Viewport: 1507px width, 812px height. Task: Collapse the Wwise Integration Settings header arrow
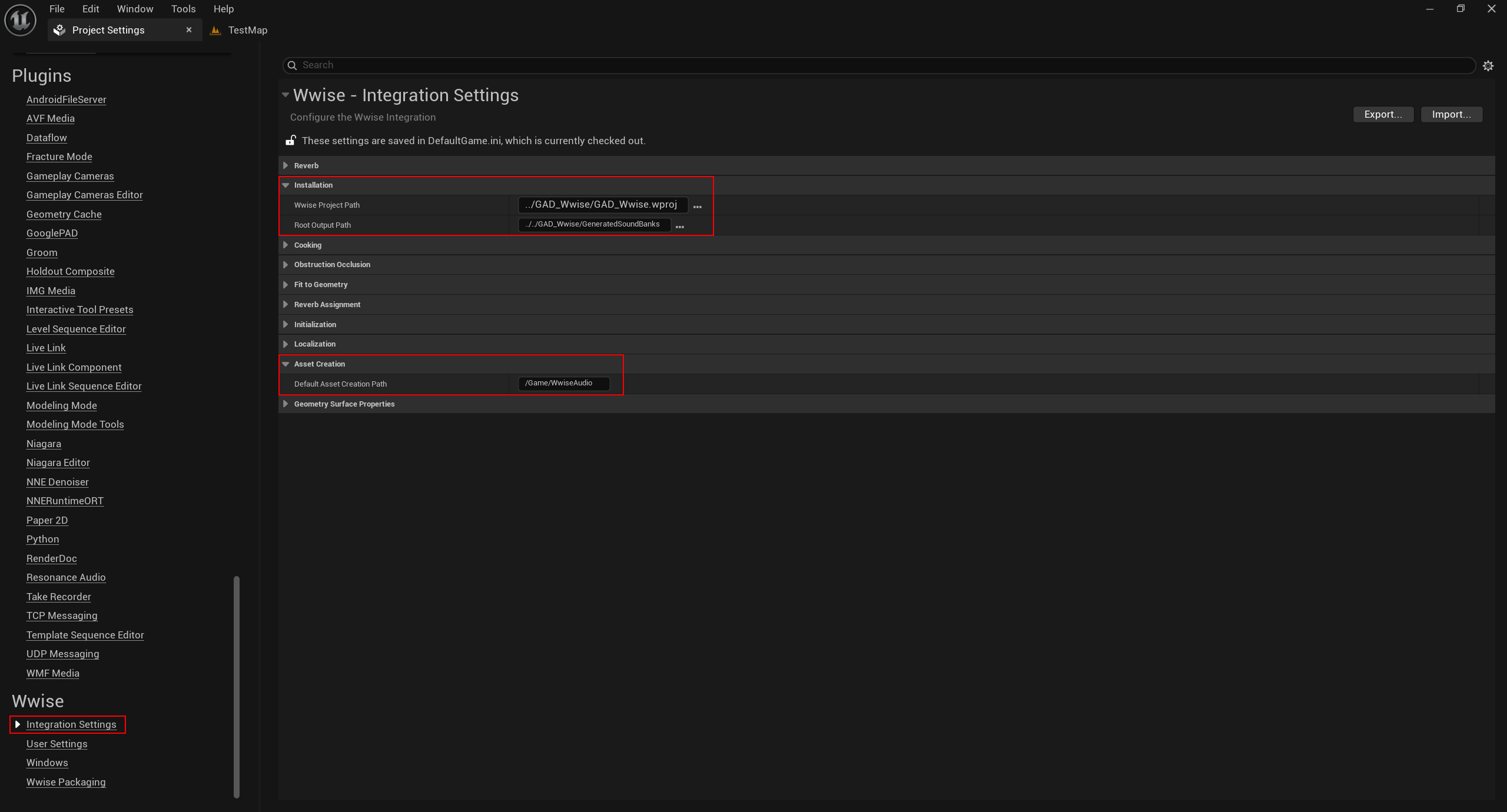(286, 95)
